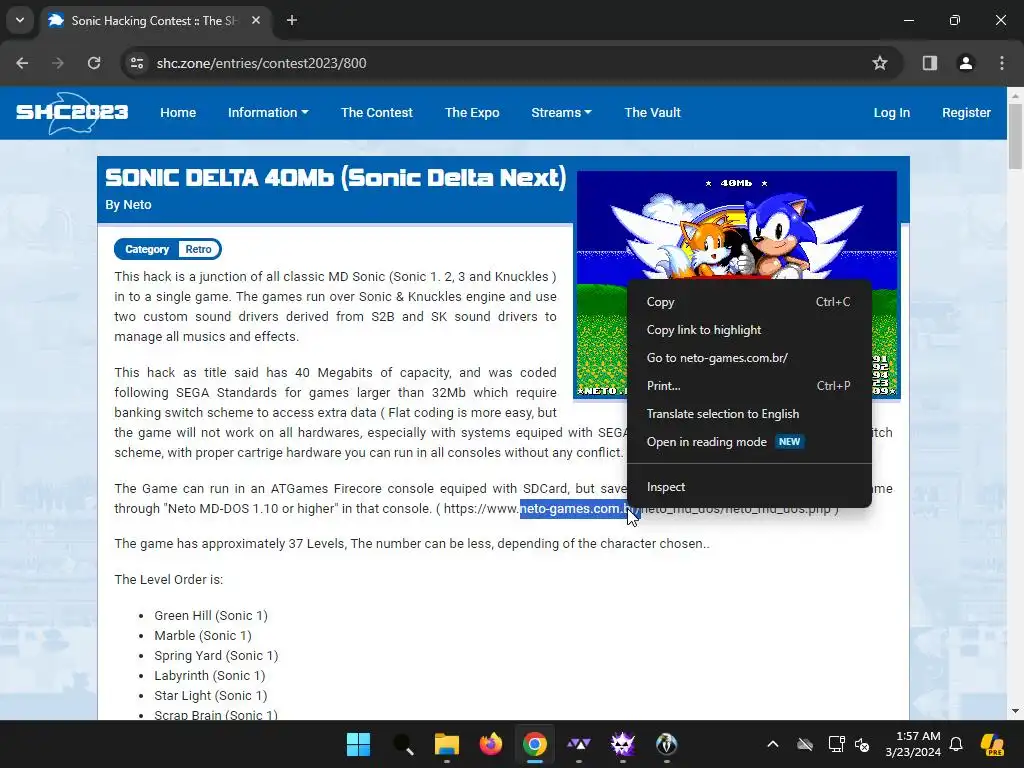Click the highlighted neto-games.com.br text
The image size is (1024, 768).
pyautogui.click(x=575, y=508)
